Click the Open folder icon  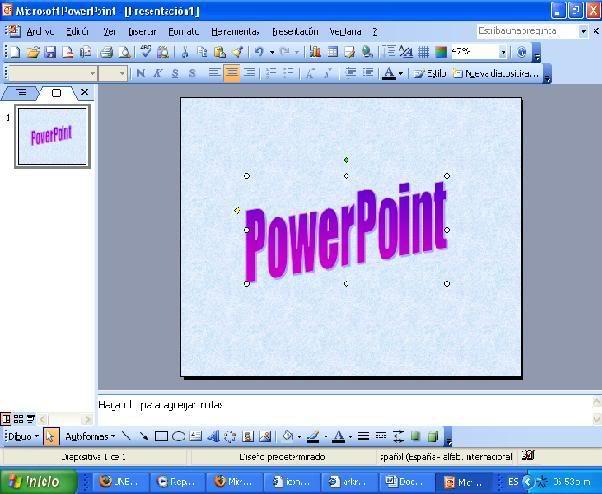tap(33, 52)
